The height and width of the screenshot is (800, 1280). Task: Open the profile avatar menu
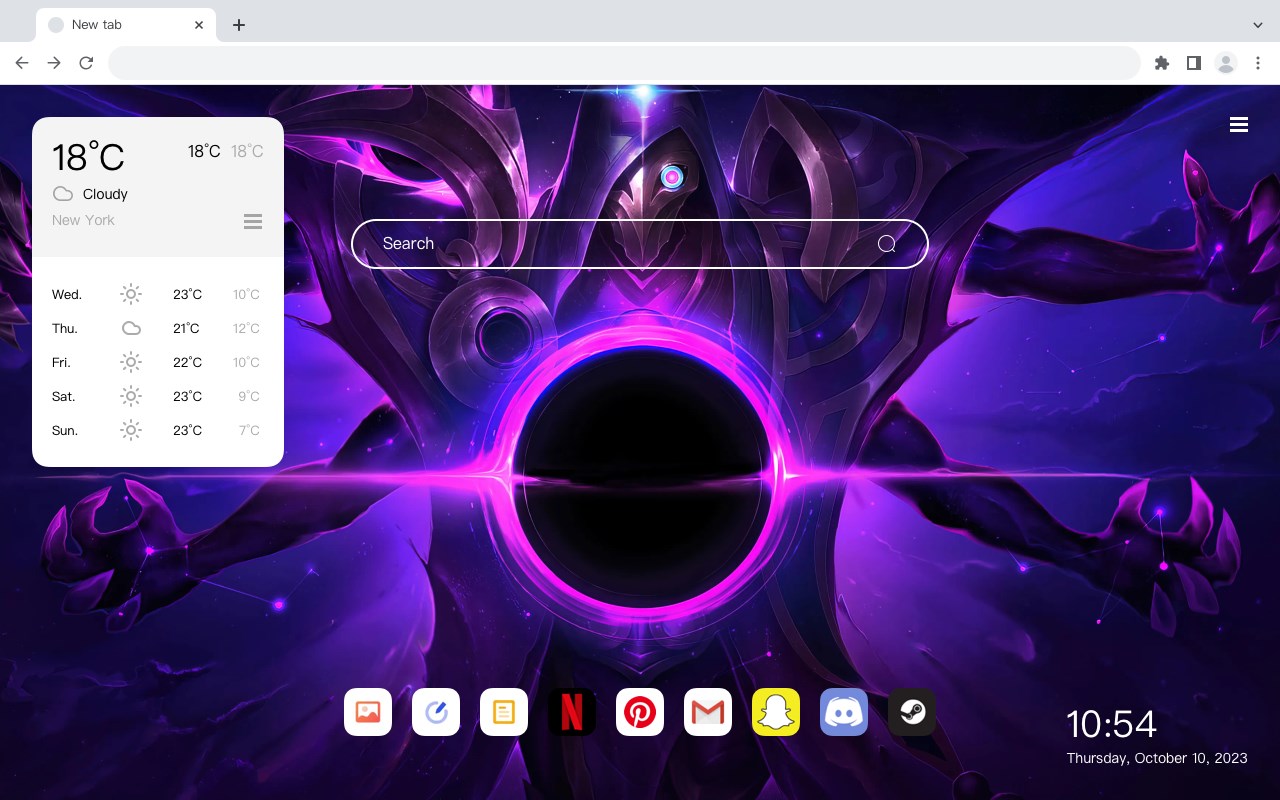1226,63
